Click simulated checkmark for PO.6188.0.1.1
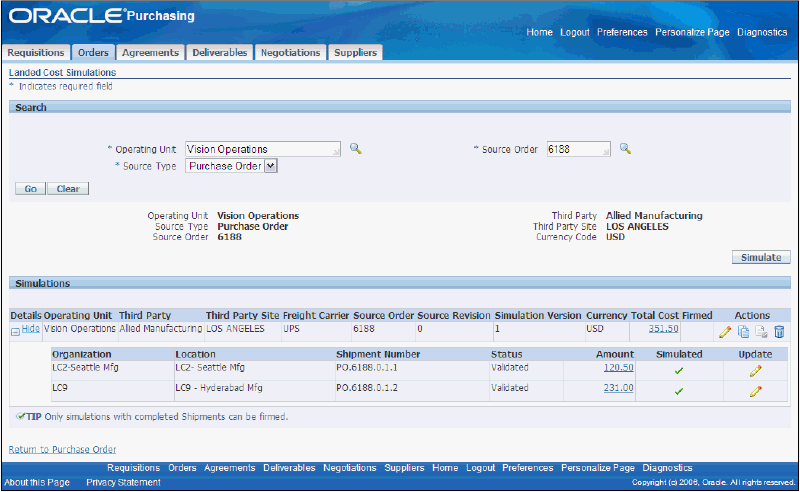This screenshot has width=800, height=492. tap(679, 371)
